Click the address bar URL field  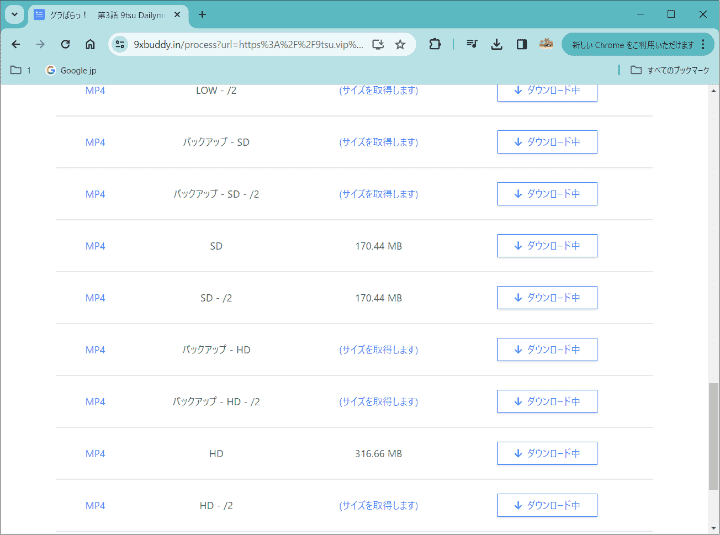point(248,44)
